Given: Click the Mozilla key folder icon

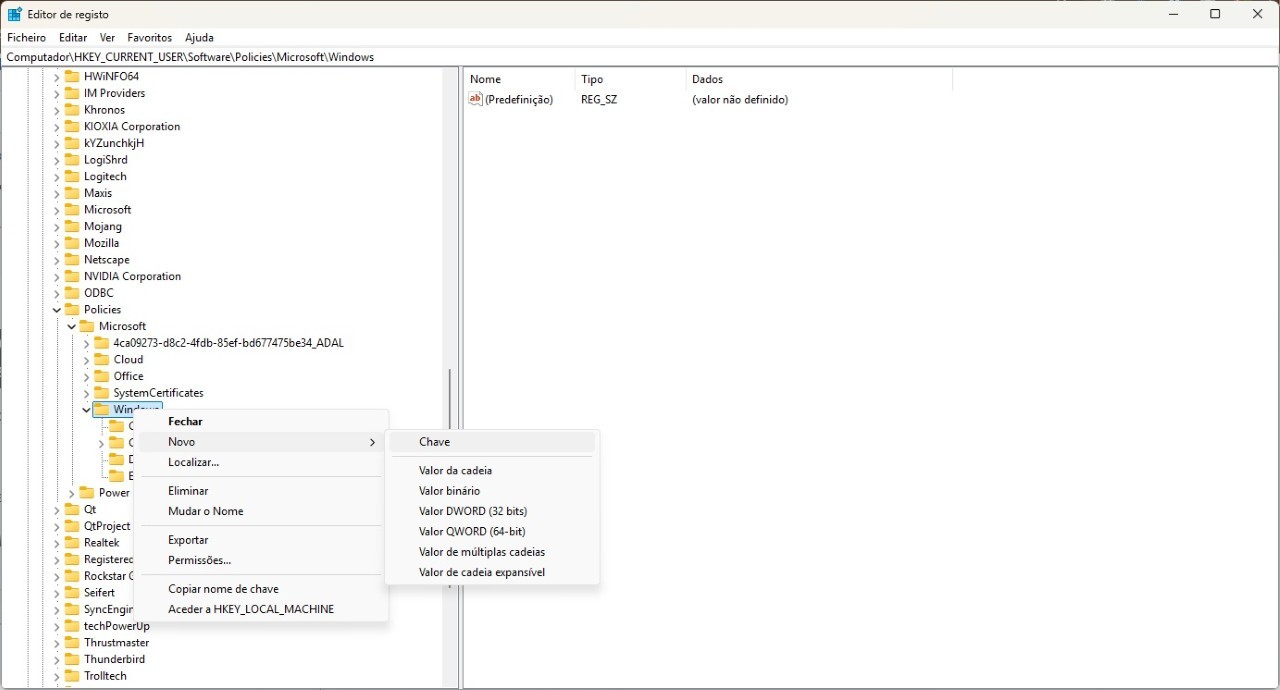Looking at the screenshot, I should [x=72, y=243].
